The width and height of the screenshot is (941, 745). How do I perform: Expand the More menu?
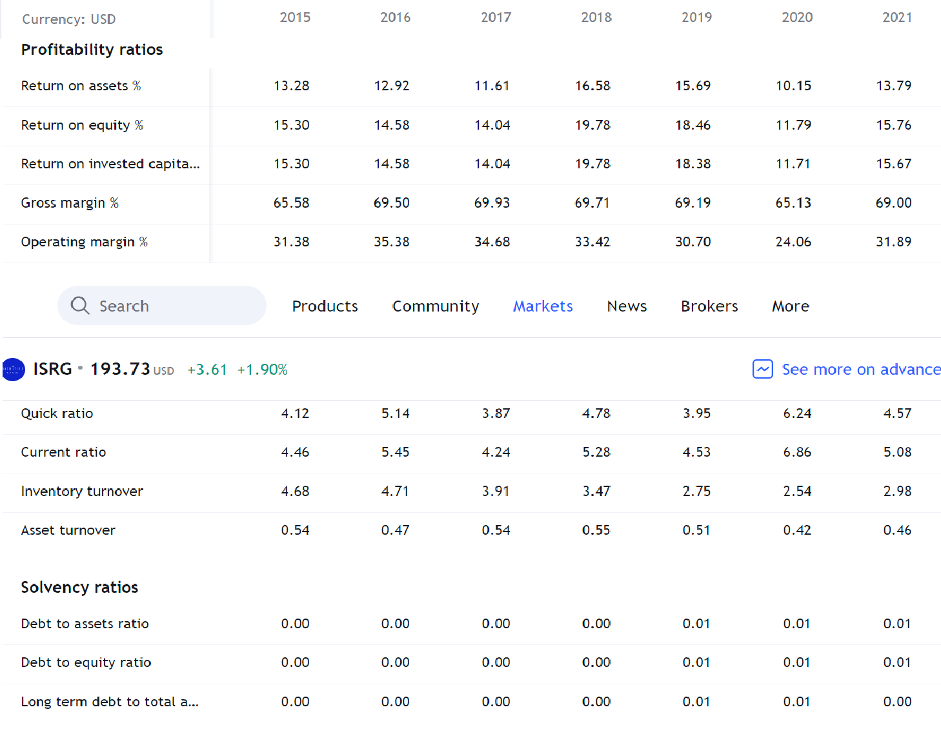coord(790,306)
